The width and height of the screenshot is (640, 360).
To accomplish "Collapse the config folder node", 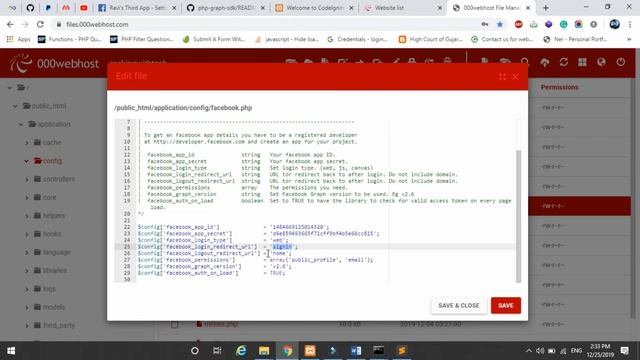I will (x=27, y=161).
